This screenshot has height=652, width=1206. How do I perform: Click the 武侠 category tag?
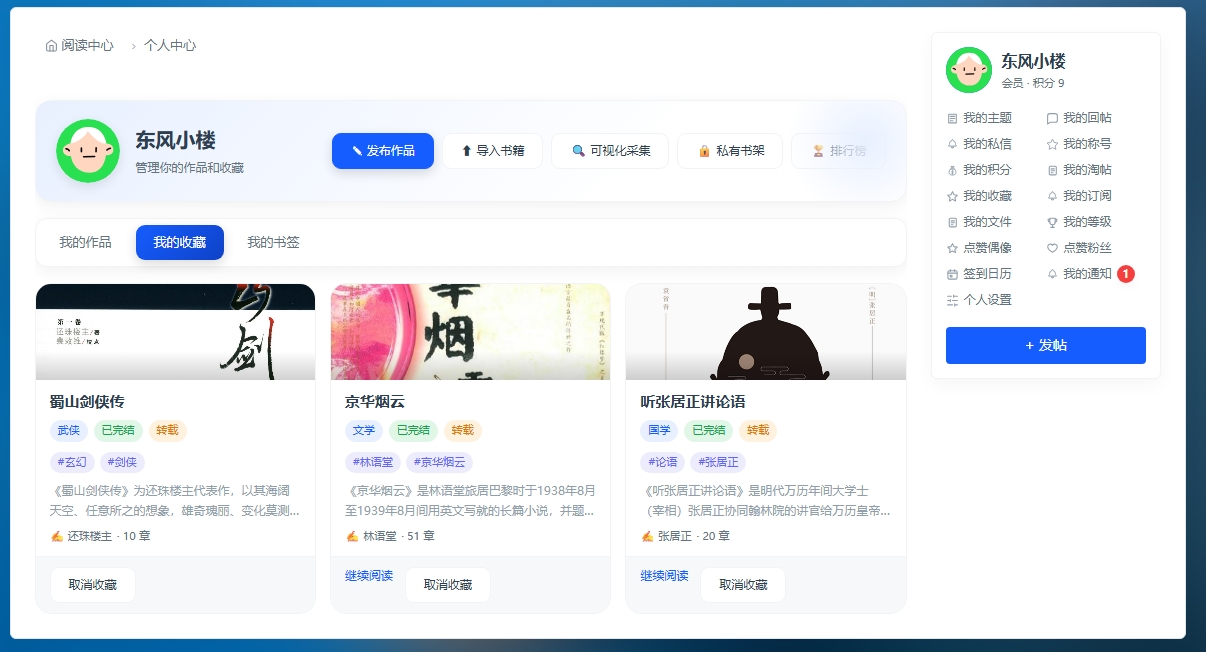(69, 431)
